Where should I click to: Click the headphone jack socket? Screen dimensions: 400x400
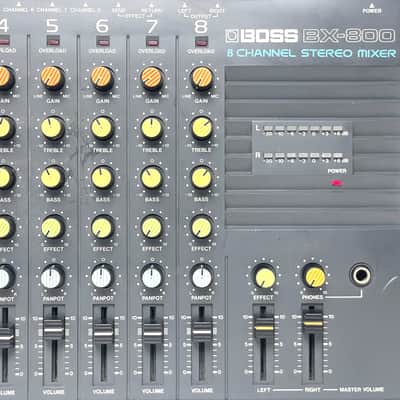click(361, 275)
